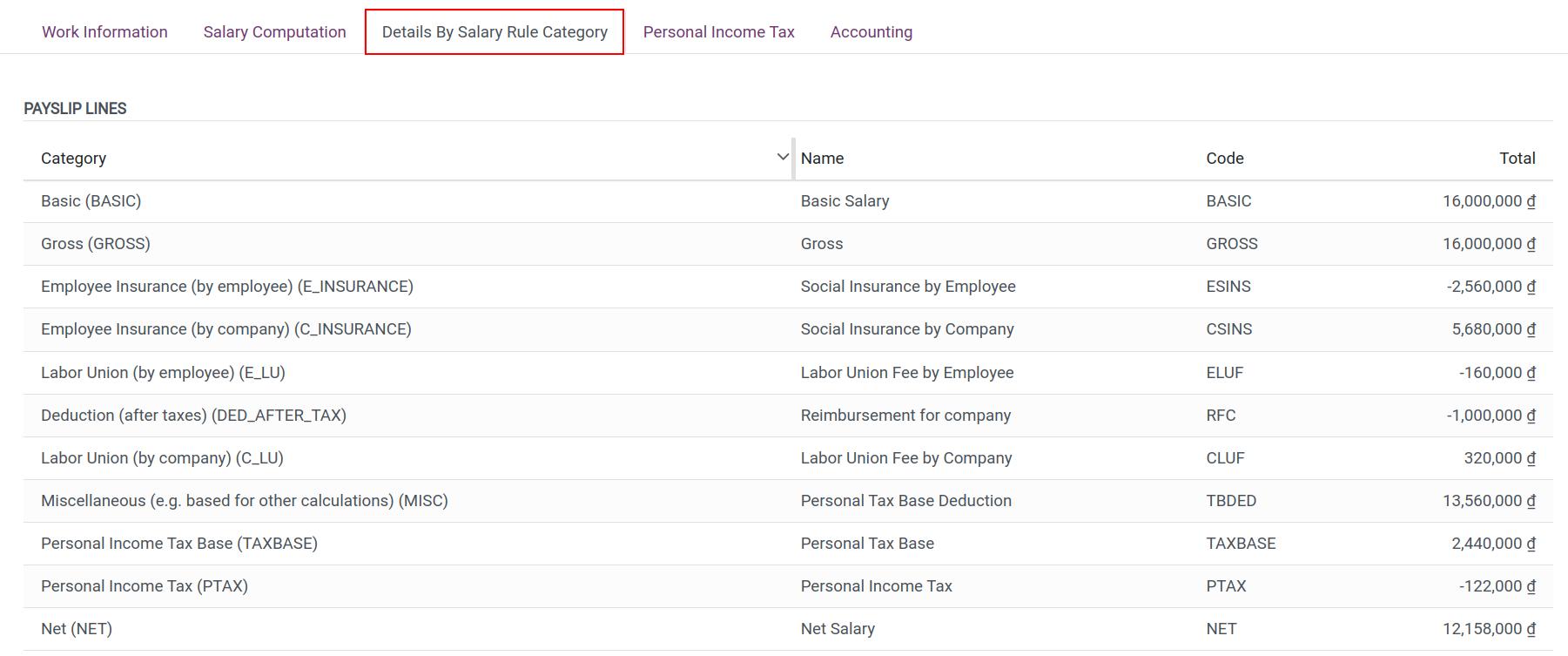
Task: Switch to the Work Information tab
Action: tap(104, 31)
